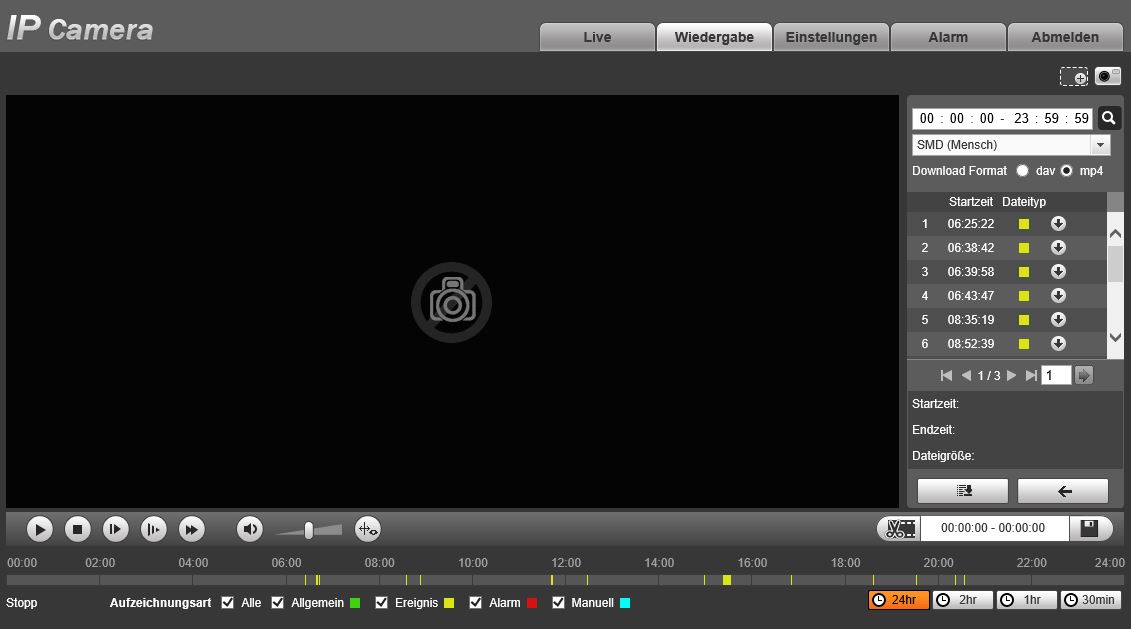Click the video clip scissors icon
The height and width of the screenshot is (629, 1131).
[x=898, y=528]
